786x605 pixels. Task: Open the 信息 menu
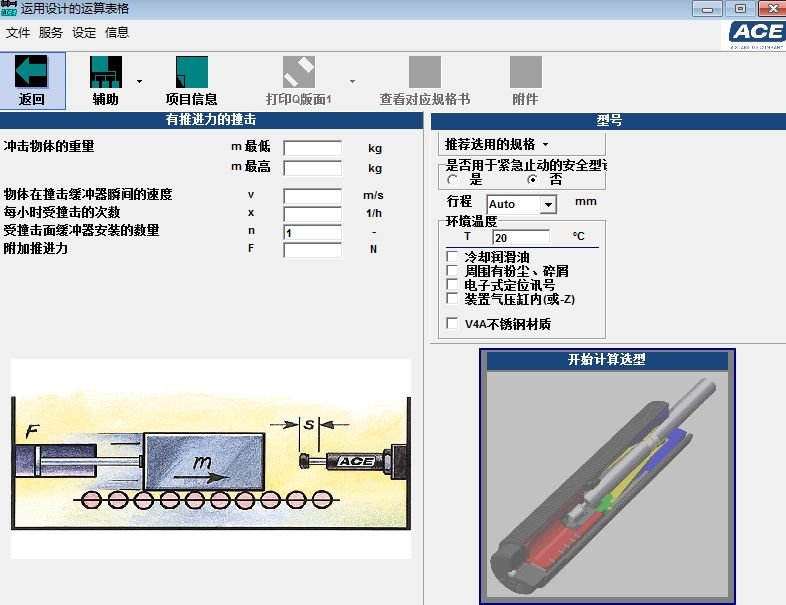click(x=117, y=33)
